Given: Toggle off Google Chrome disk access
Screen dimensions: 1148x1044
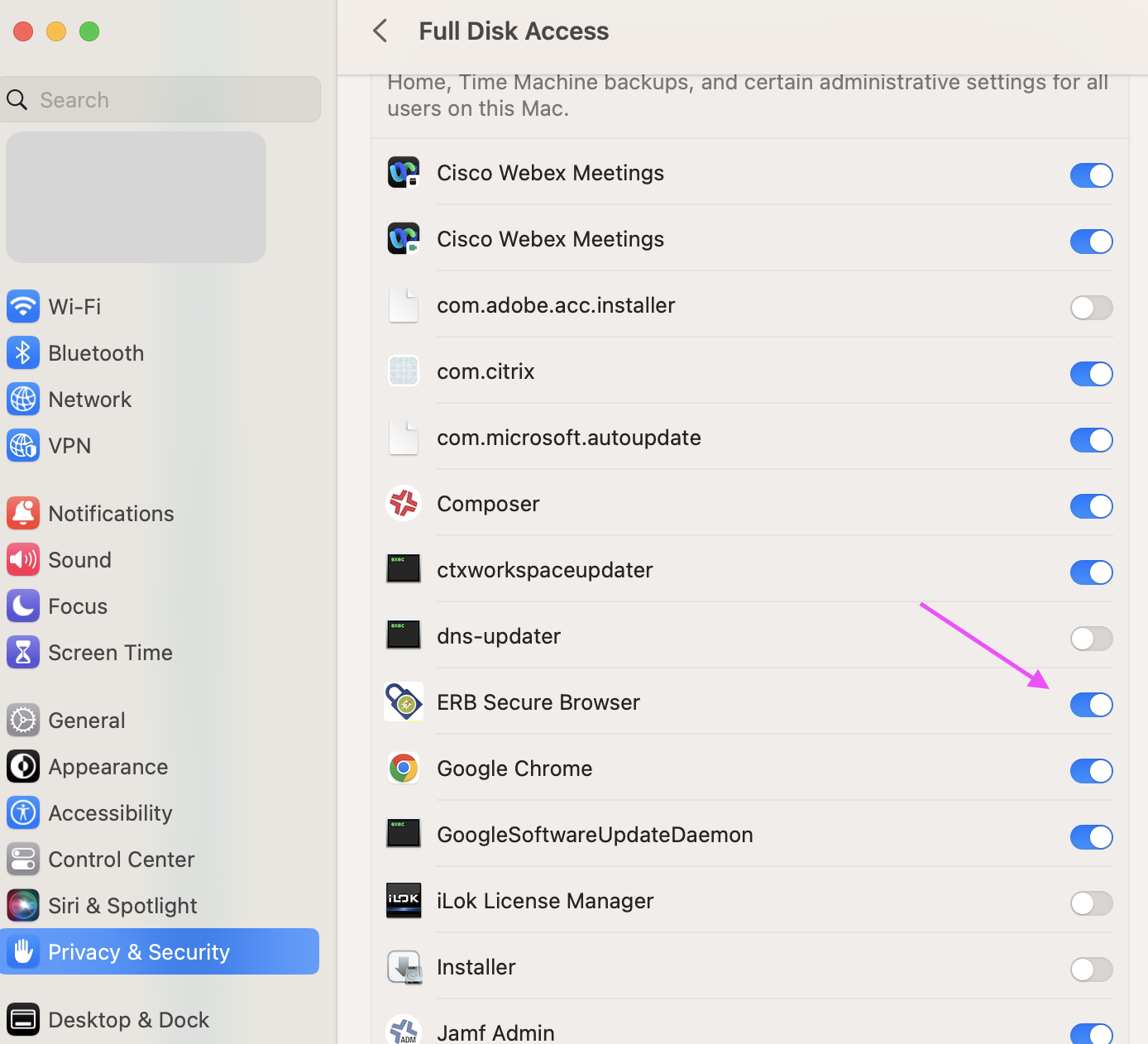Looking at the screenshot, I should click(x=1091, y=771).
